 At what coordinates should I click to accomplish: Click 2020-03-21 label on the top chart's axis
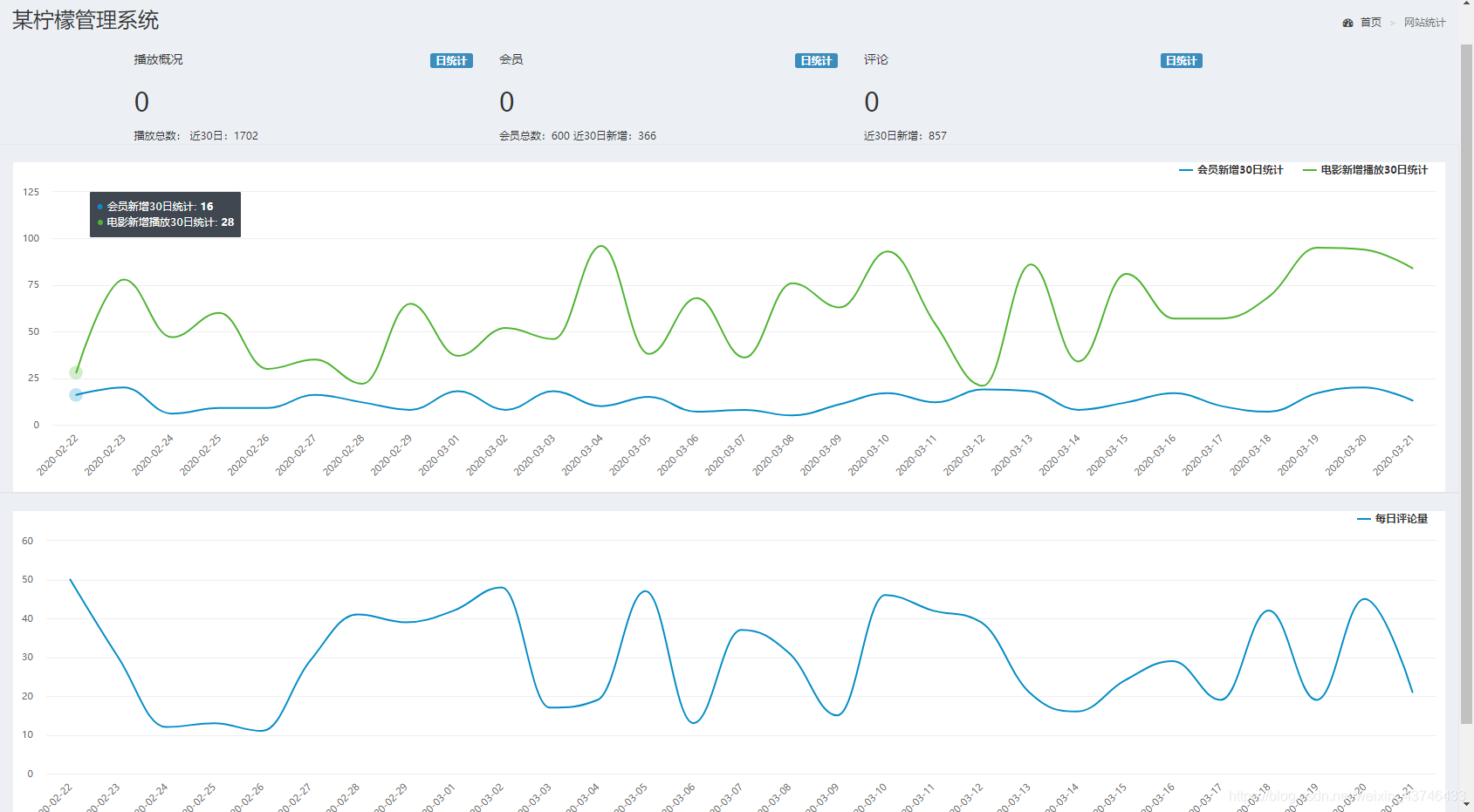1394,454
